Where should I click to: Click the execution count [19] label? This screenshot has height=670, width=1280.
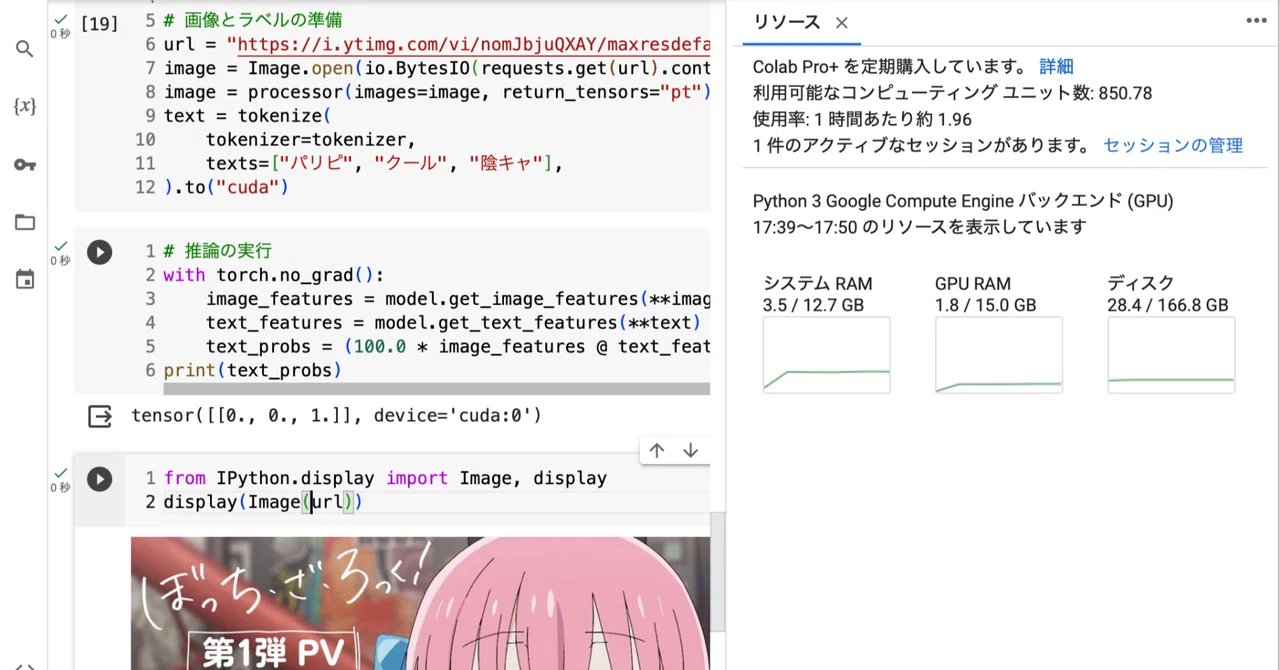coord(99,23)
